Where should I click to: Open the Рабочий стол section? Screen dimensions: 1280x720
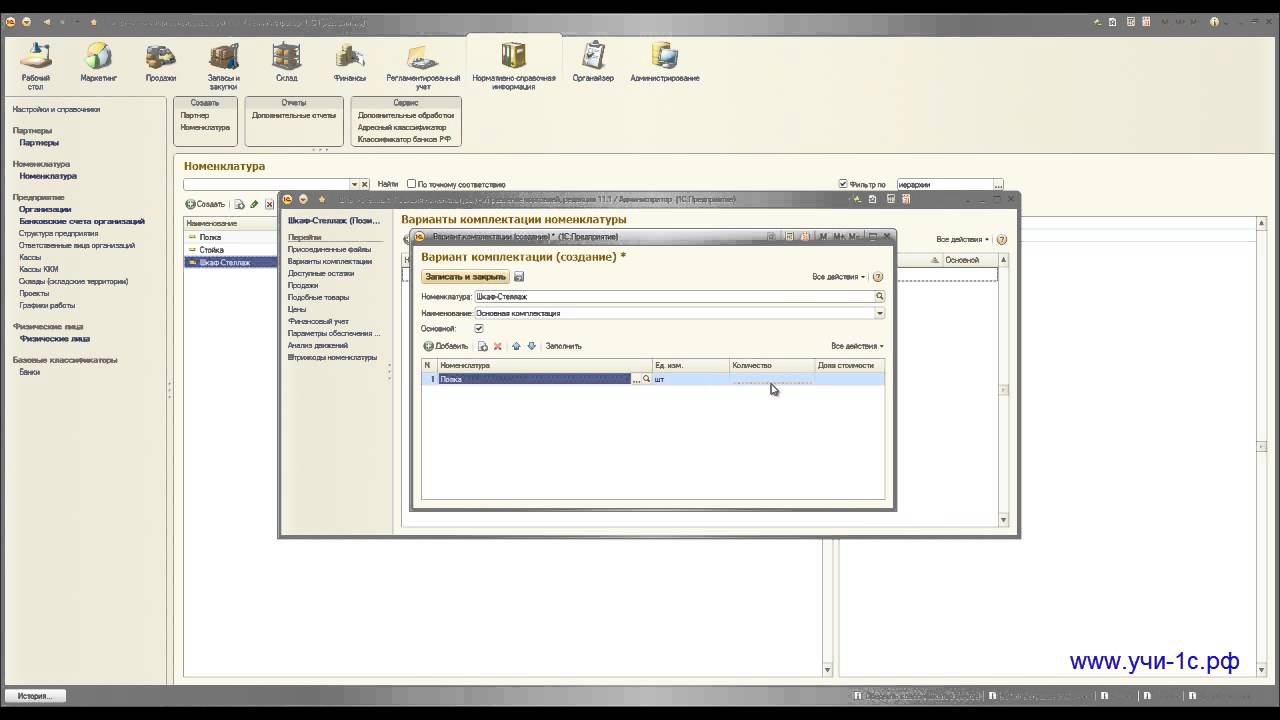36,65
